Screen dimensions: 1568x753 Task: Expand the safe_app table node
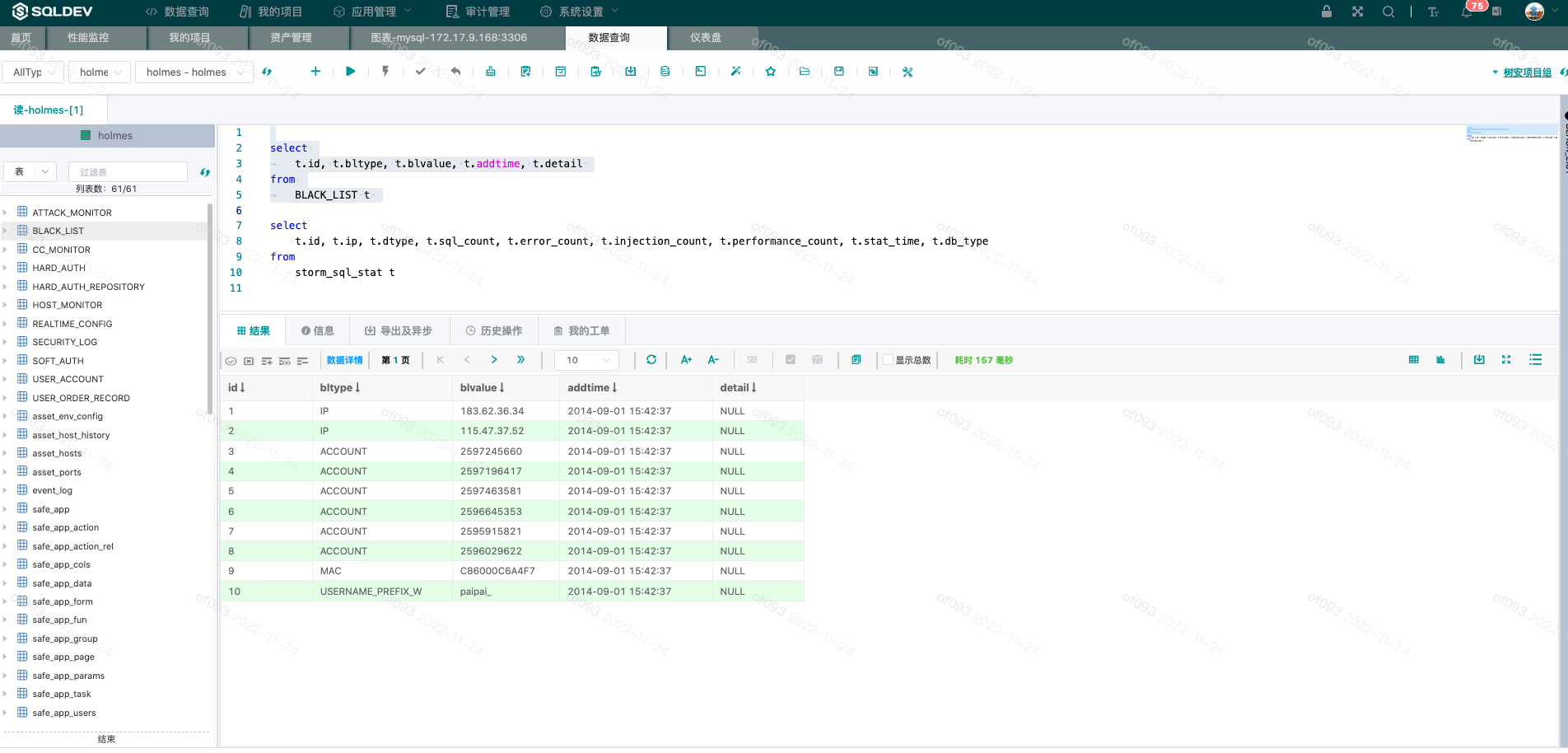(5, 509)
